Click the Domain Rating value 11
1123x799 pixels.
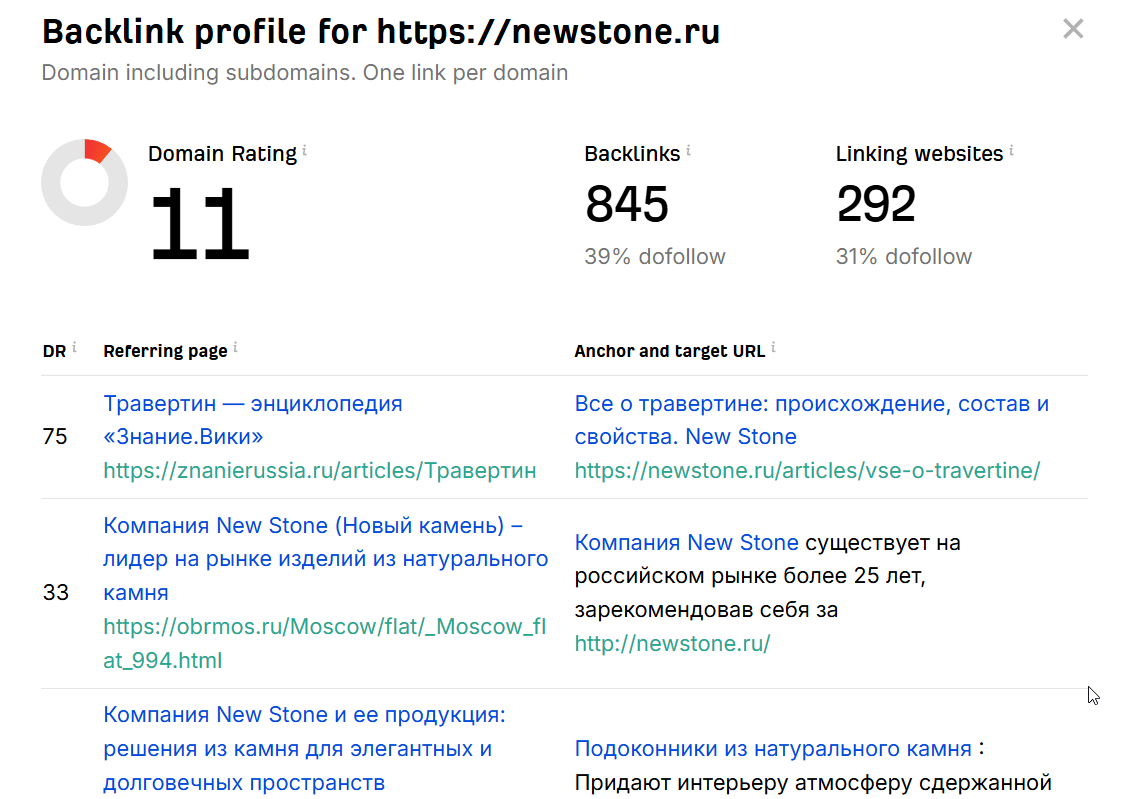coord(200,223)
